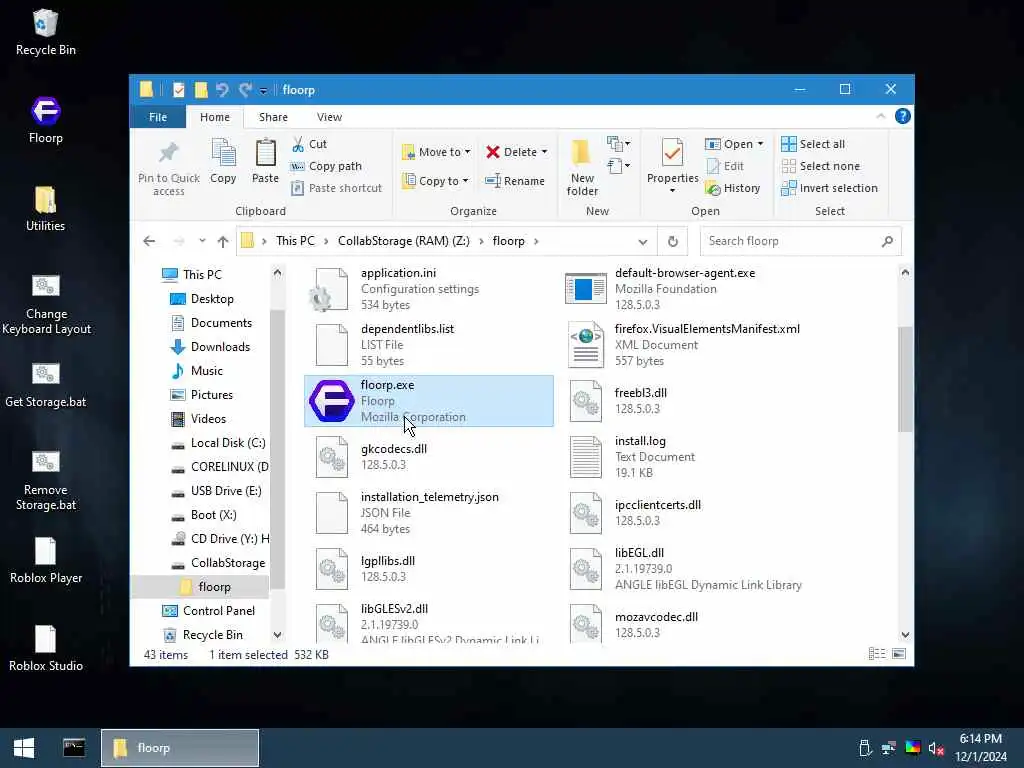Viewport: 1024px width, 768px height.
Task: Go back to previous folder
Action: (x=150, y=242)
